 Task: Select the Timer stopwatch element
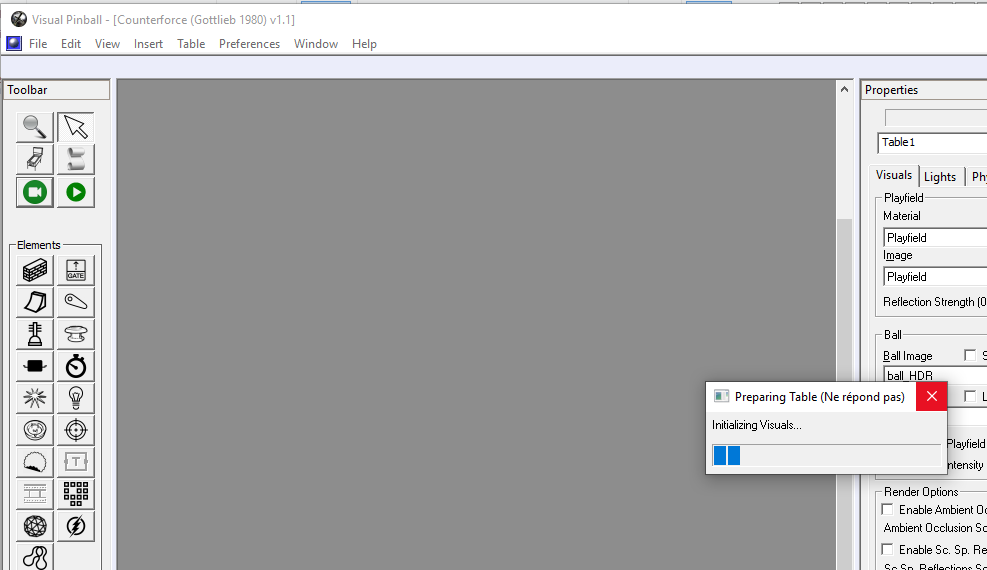(x=76, y=366)
